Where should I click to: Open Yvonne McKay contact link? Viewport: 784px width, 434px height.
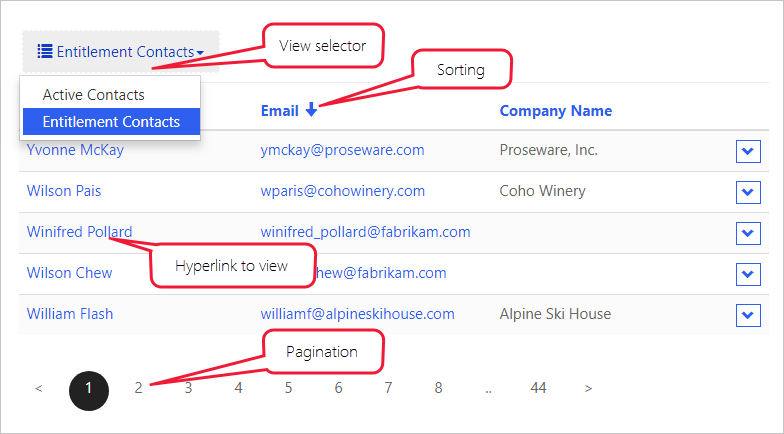(x=69, y=150)
